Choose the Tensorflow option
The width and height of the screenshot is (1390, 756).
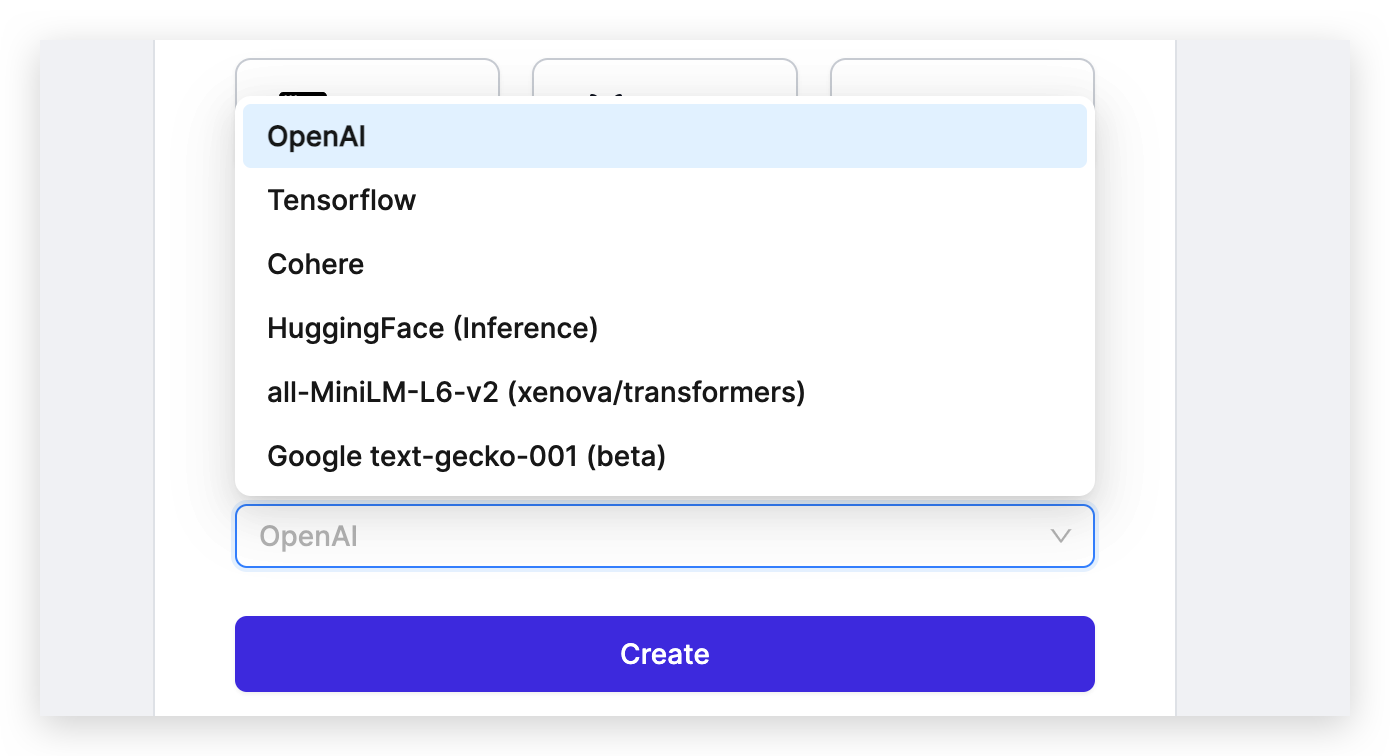click(x=665, y=200)
